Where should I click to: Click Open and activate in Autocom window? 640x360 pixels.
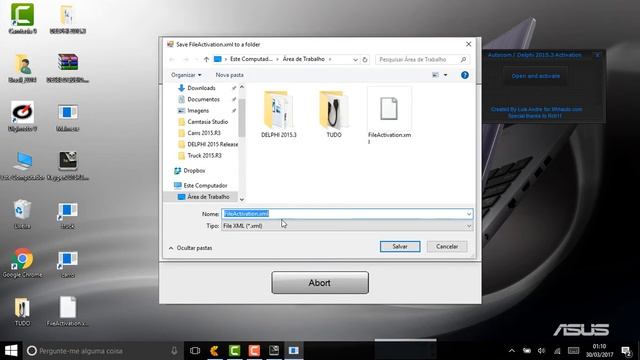pos(536,76)
